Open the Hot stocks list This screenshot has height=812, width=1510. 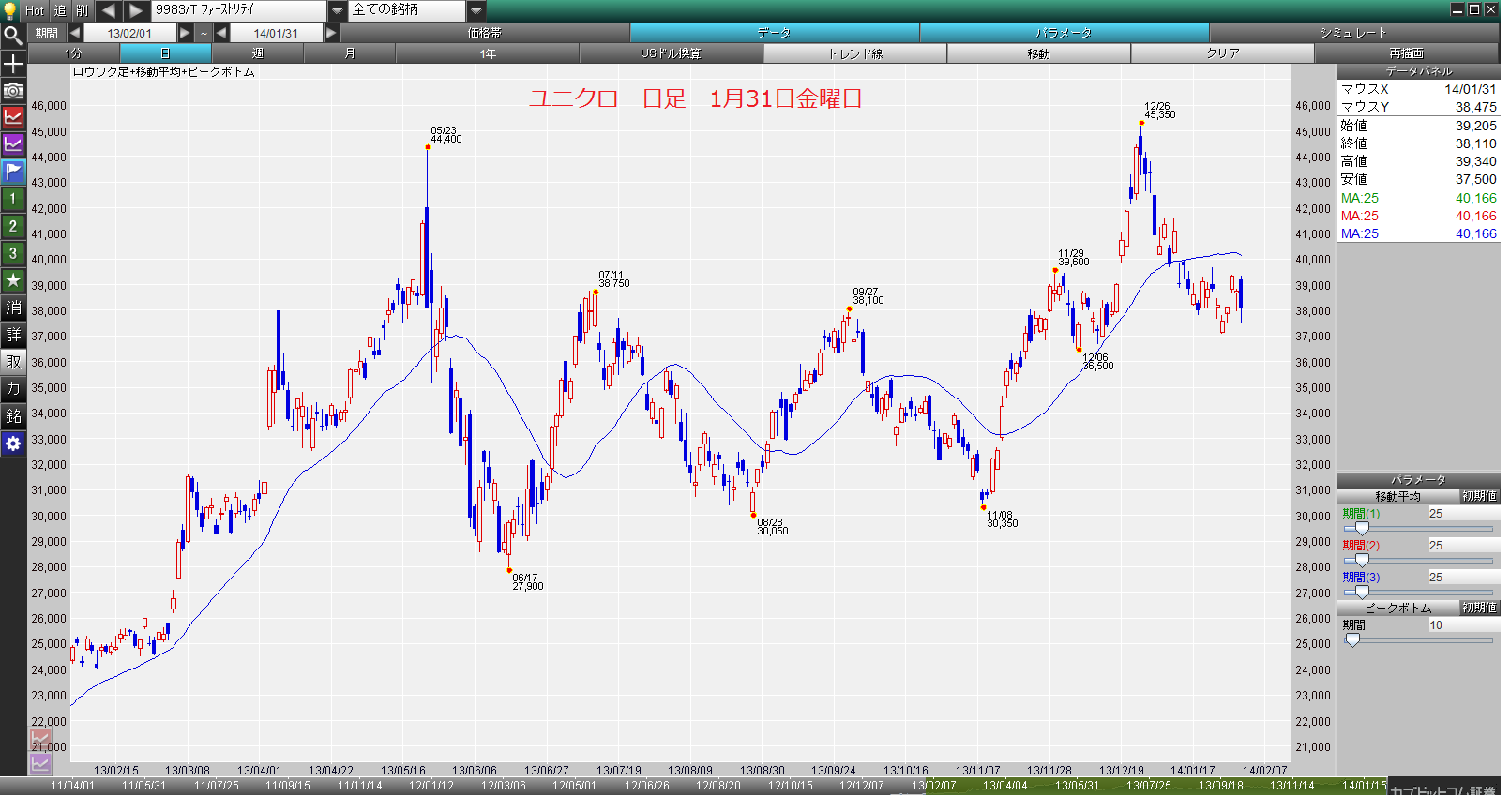(x=35, y=10)
